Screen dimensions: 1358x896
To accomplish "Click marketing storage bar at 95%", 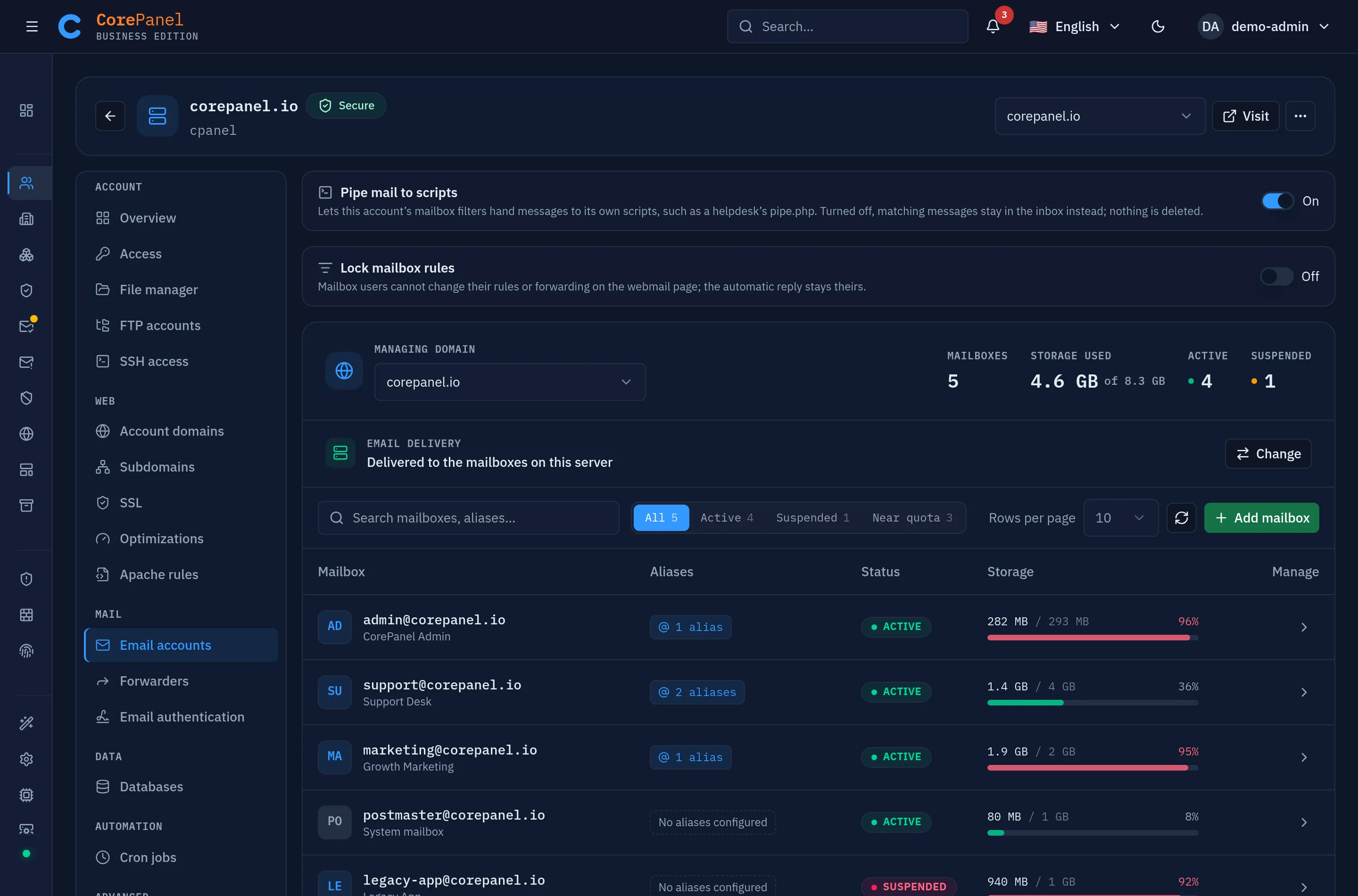I will [1093, 768].
